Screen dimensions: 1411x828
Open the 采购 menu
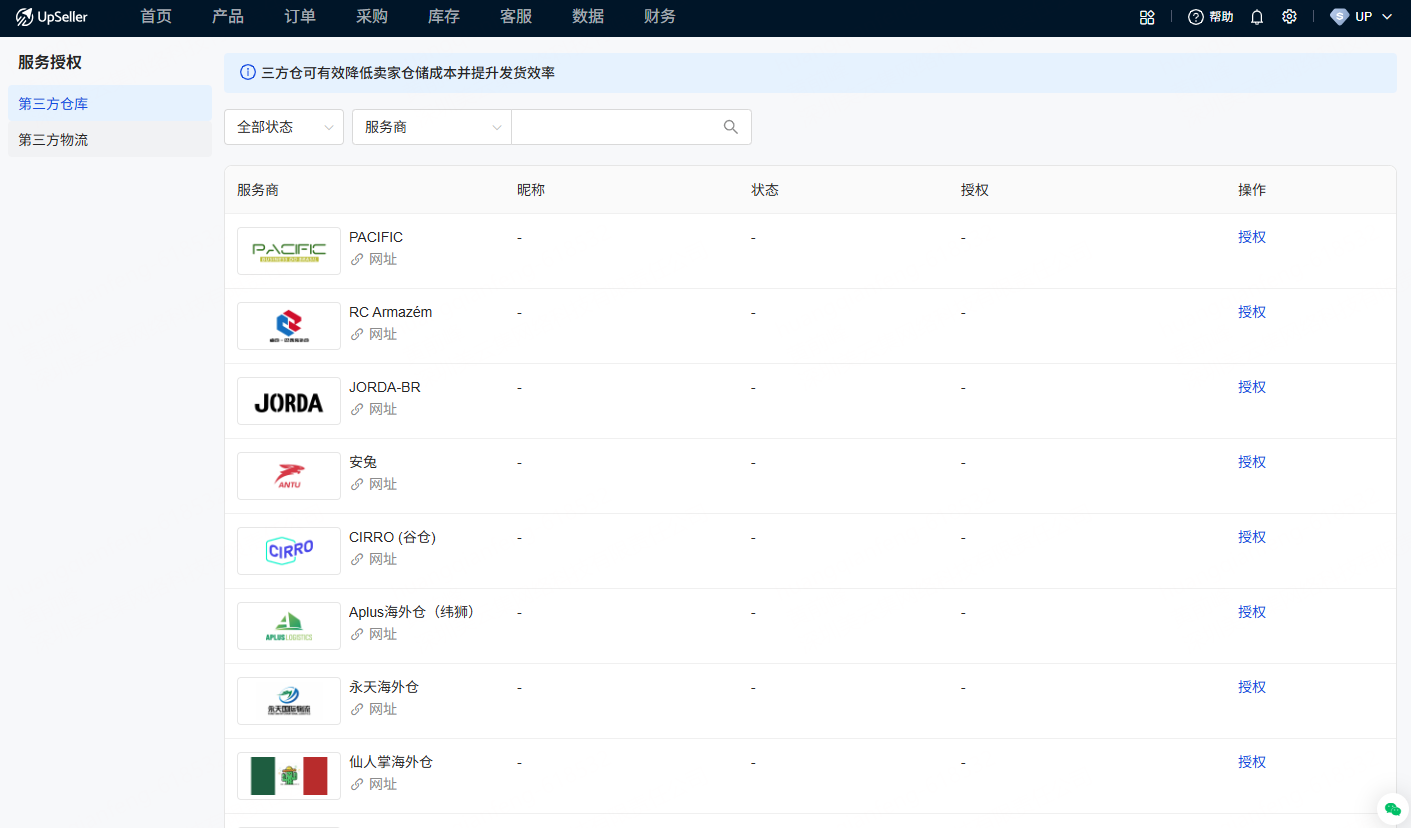tap(372, 17)
